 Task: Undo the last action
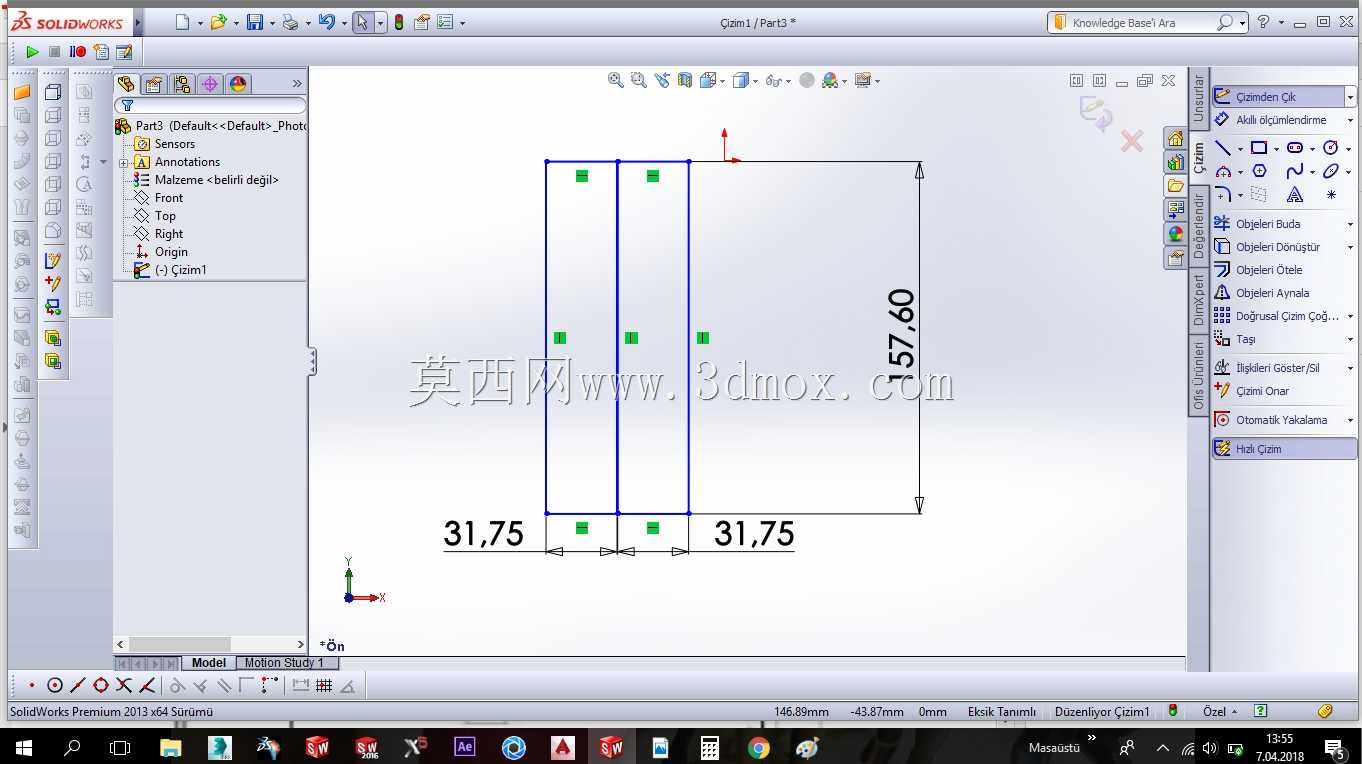tap(326, 22)
